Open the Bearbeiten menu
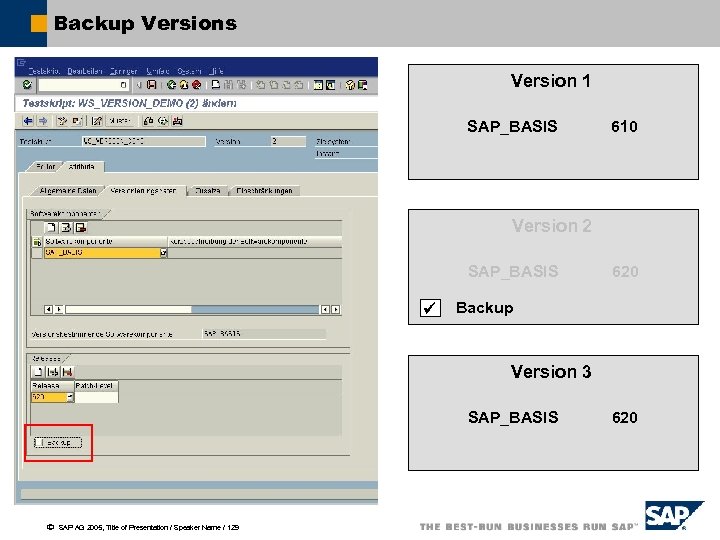This screenshot has width=720, height=540. tap(85, 71)
